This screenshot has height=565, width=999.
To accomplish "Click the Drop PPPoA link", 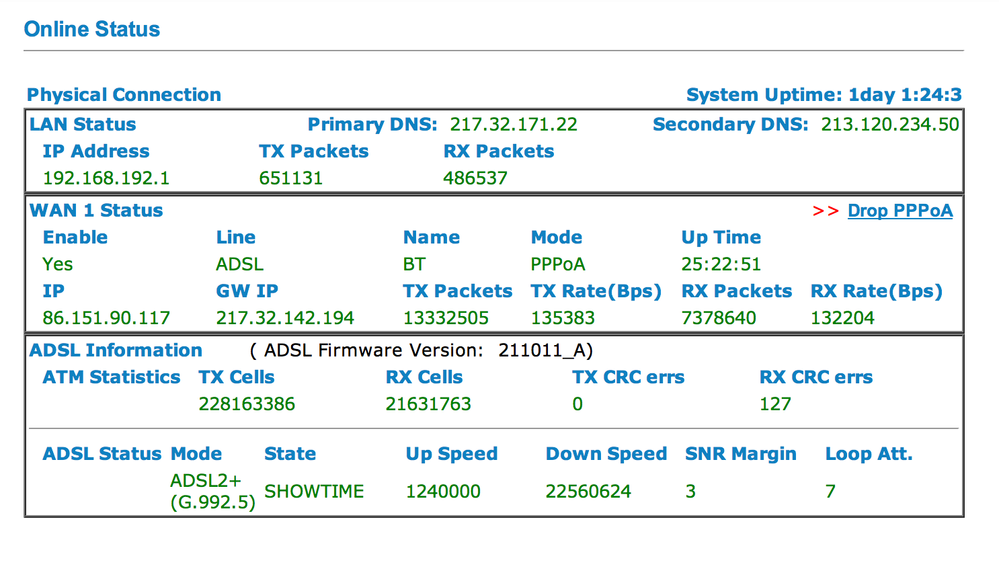I will coord(900,211).
